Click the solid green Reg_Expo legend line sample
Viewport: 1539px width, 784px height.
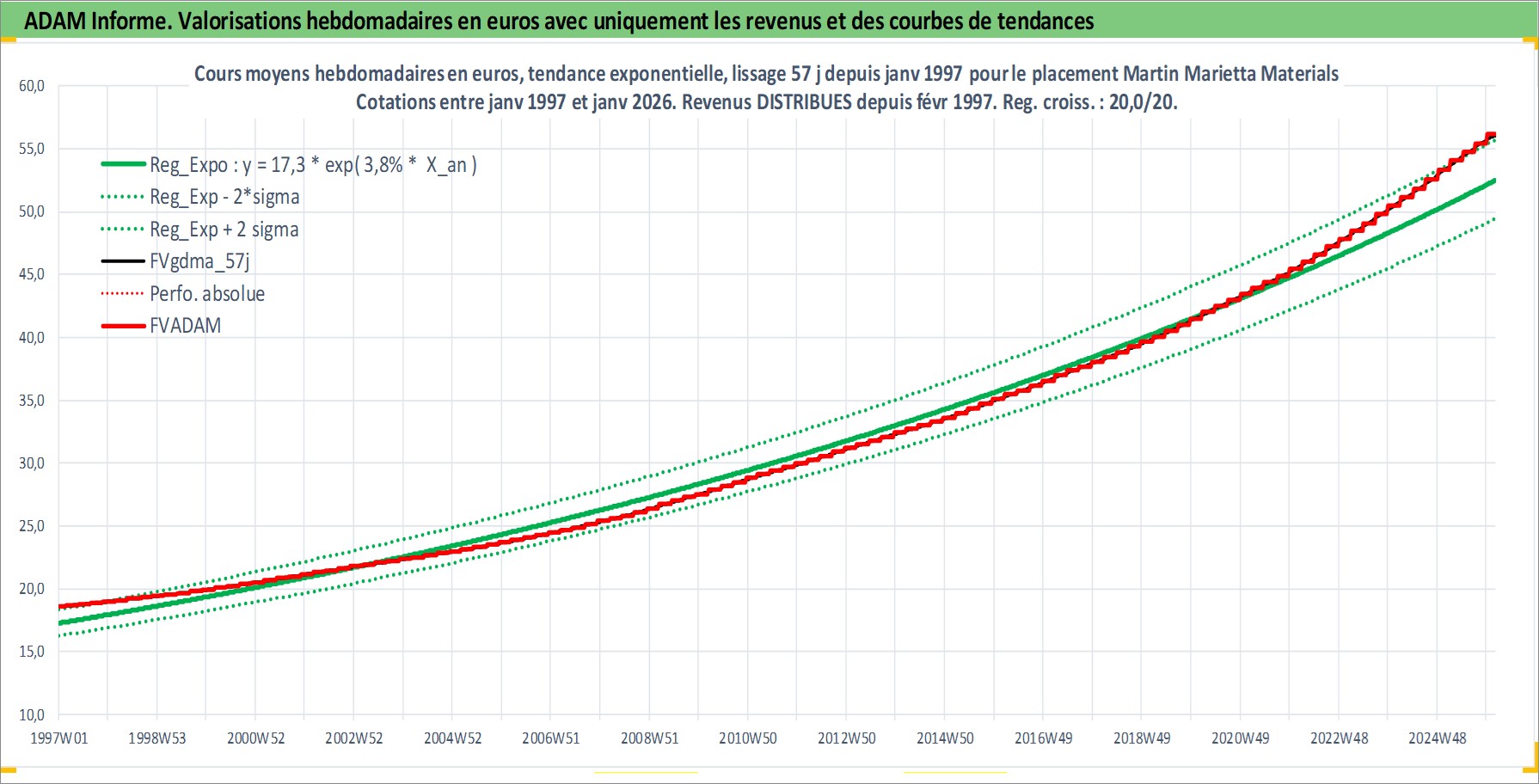tap(123, 164)
